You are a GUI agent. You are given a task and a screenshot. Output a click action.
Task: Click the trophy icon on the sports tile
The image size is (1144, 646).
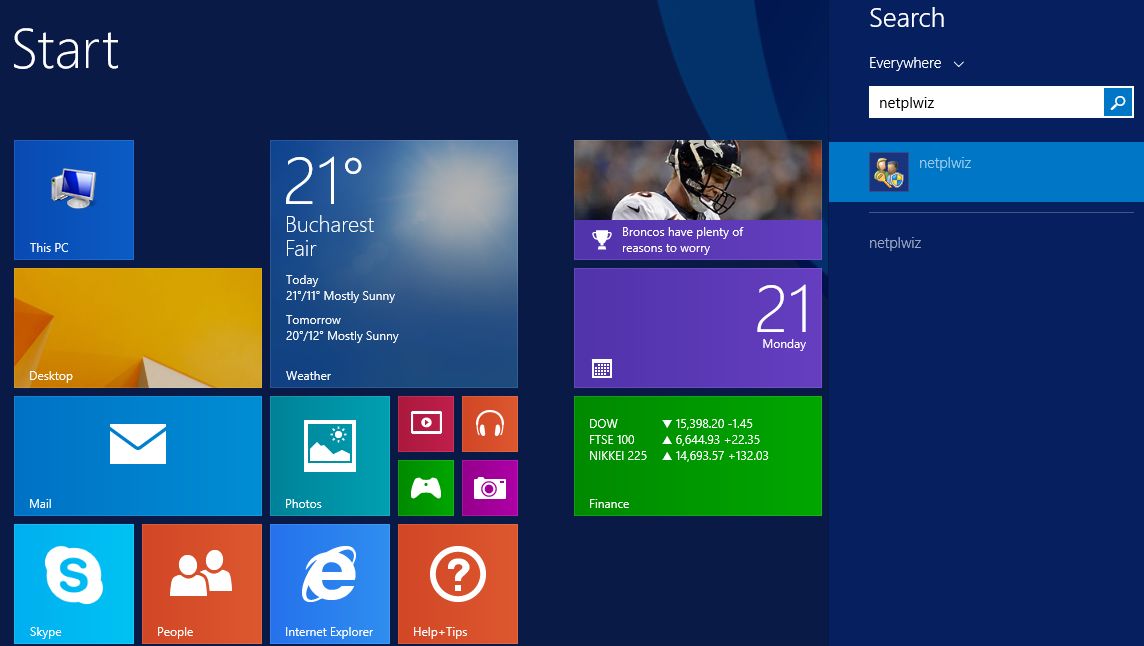click(602, 239)
